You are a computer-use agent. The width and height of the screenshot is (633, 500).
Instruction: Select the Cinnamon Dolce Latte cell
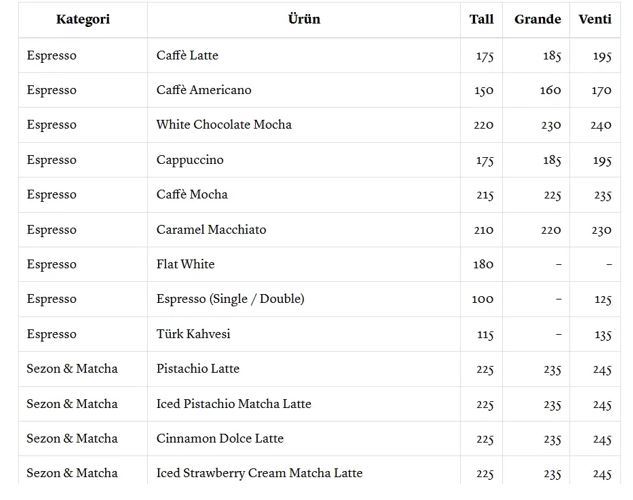[x=220, y=439]
